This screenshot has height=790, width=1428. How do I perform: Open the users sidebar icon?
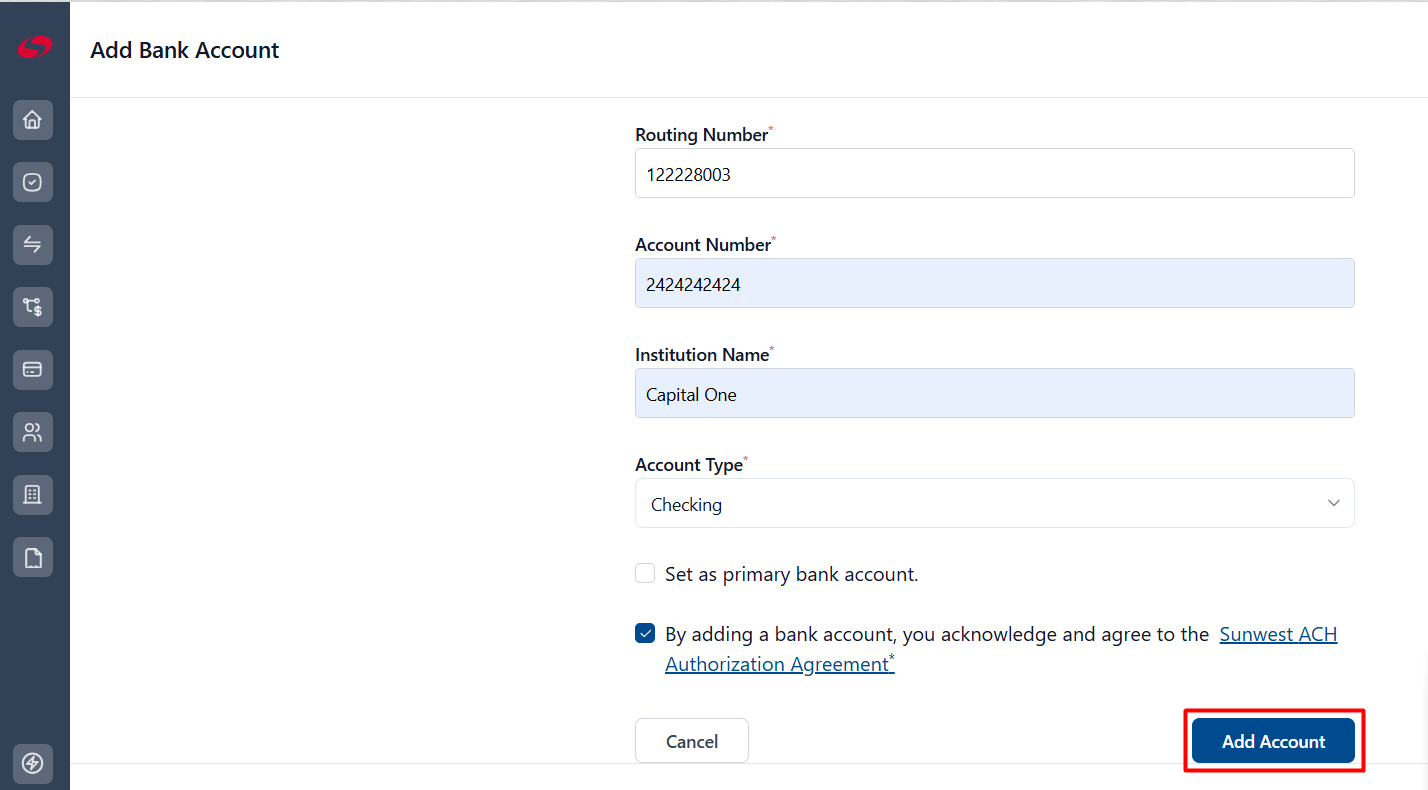pos(33,432)
